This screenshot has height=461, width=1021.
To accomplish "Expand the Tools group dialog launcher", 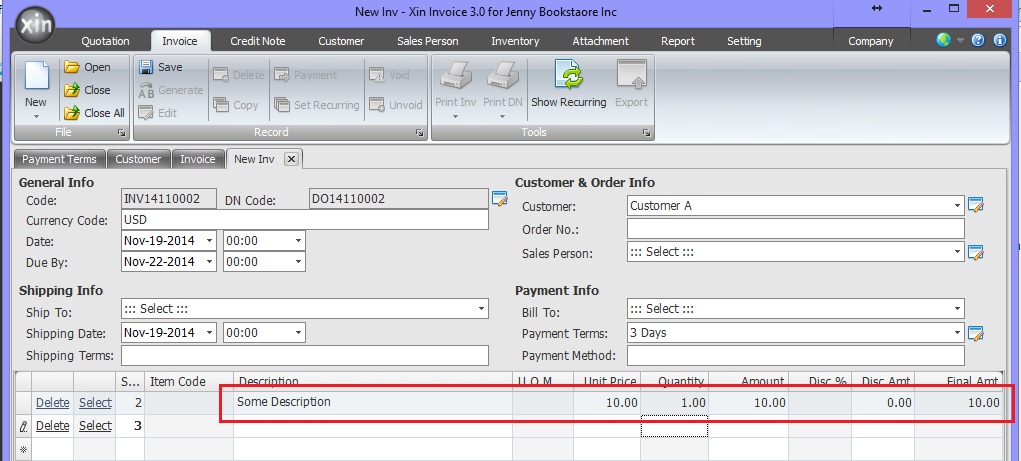I will point(646,132).
